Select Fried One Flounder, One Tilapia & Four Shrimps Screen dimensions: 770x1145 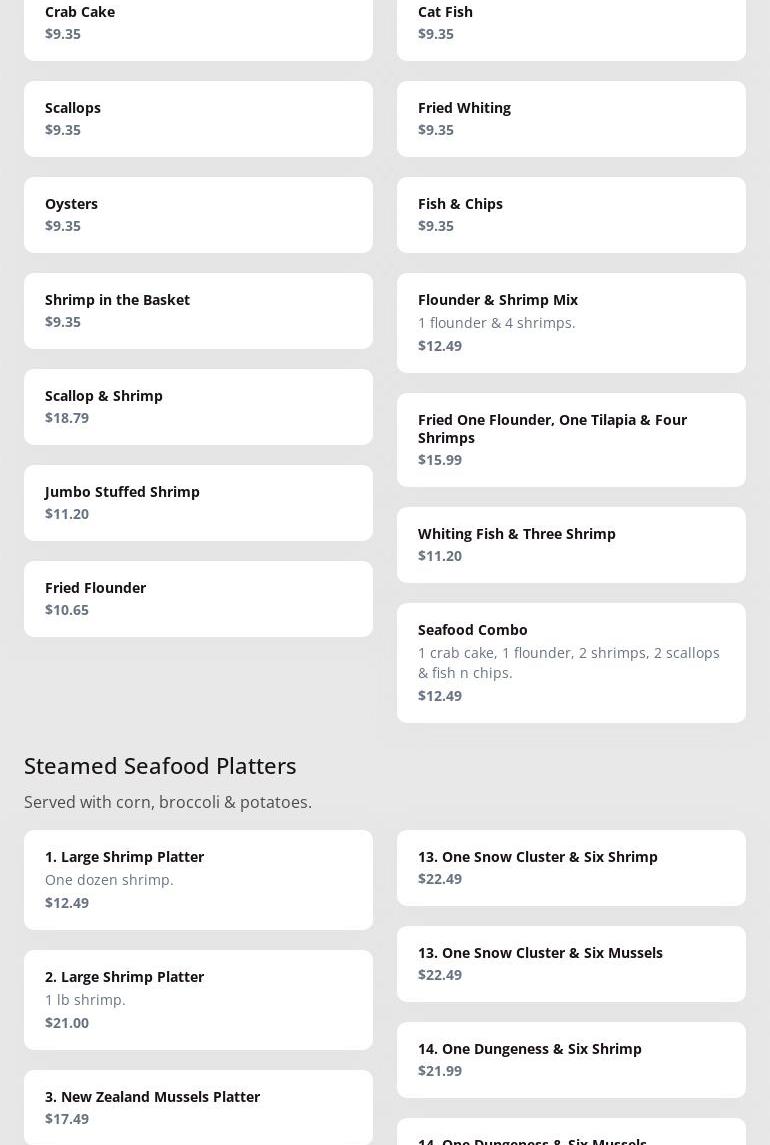pos(571,440)
